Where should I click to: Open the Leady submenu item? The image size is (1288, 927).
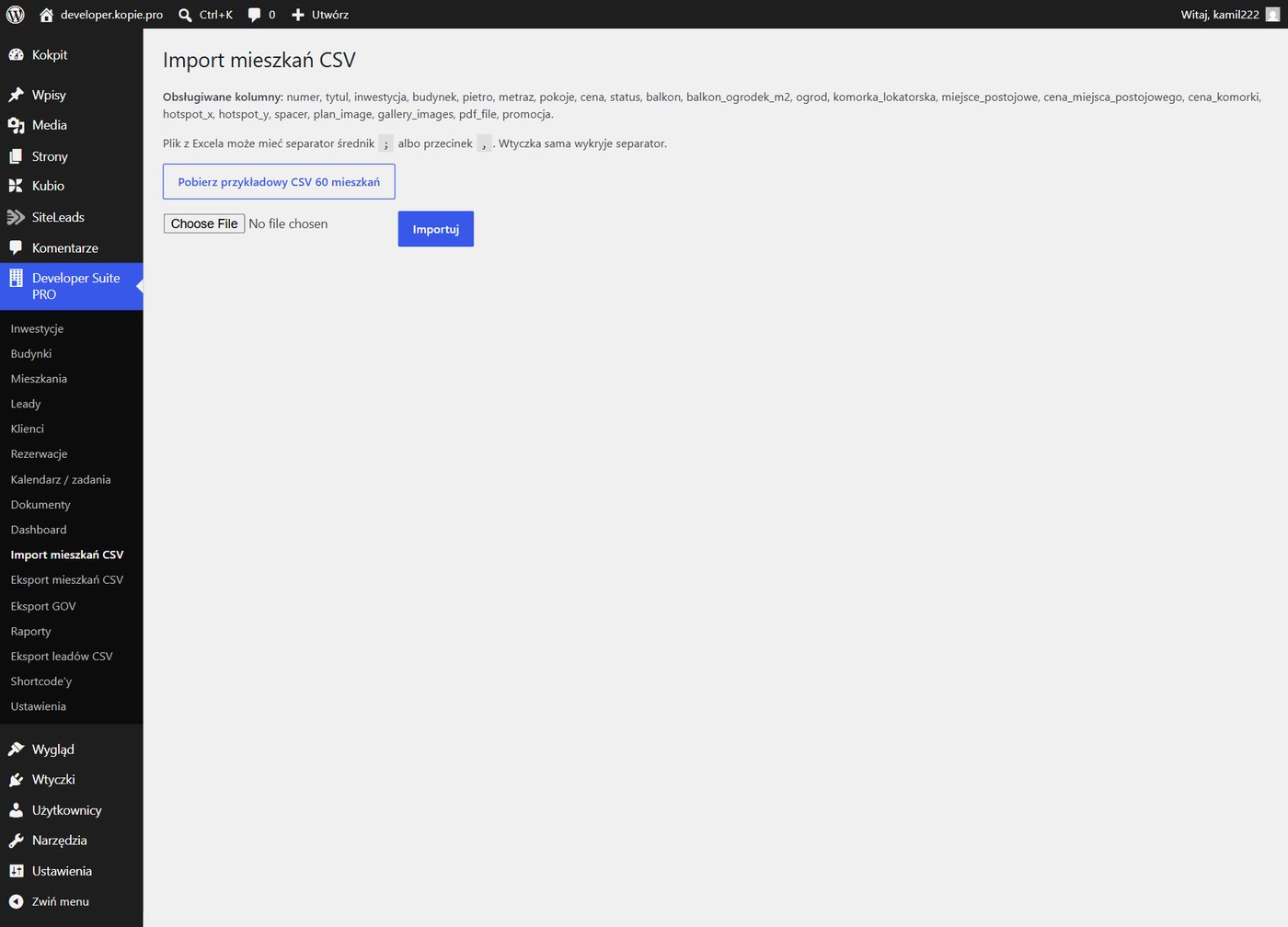(26, 404)
